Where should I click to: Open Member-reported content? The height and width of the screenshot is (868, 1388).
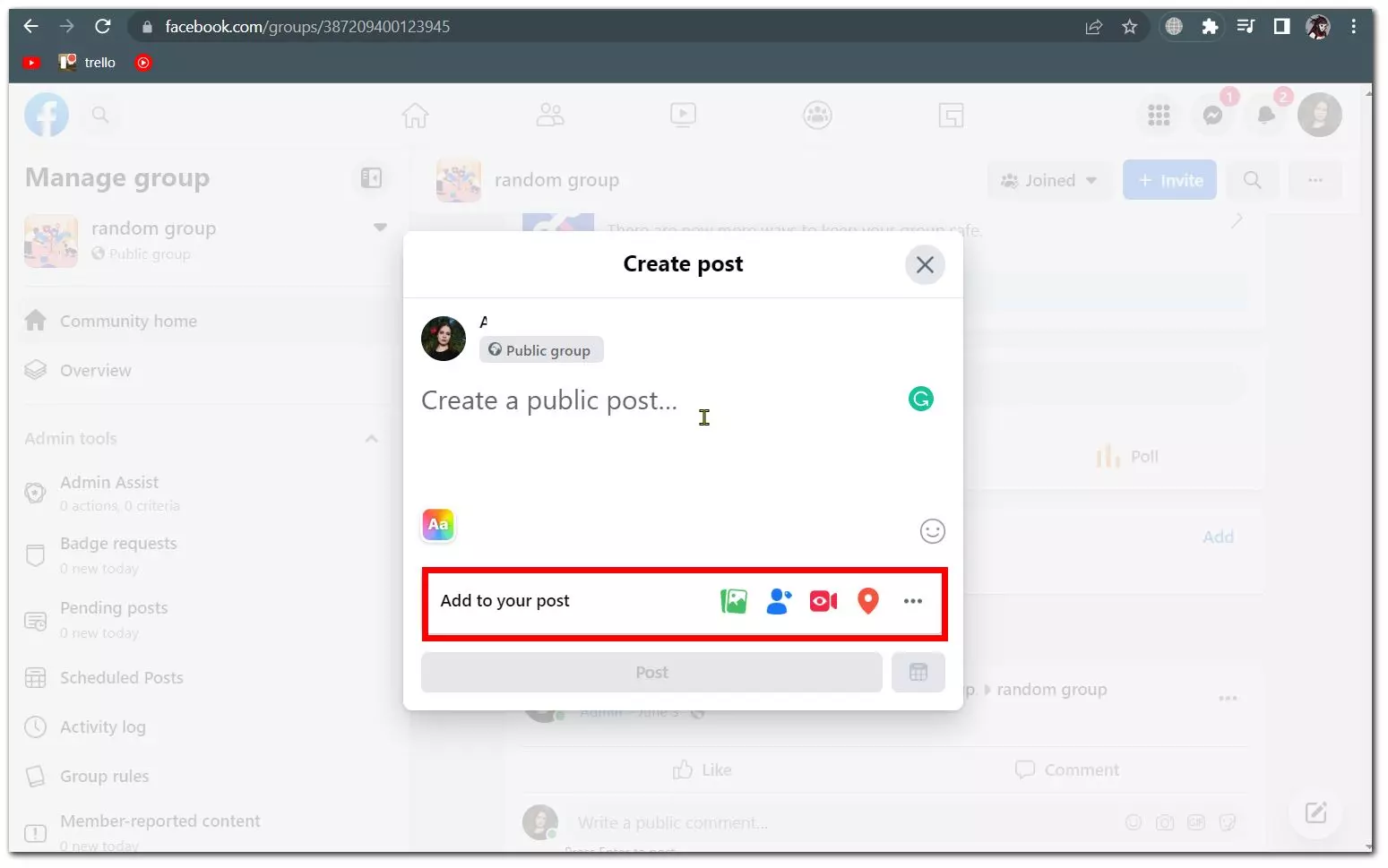[205, 832]
